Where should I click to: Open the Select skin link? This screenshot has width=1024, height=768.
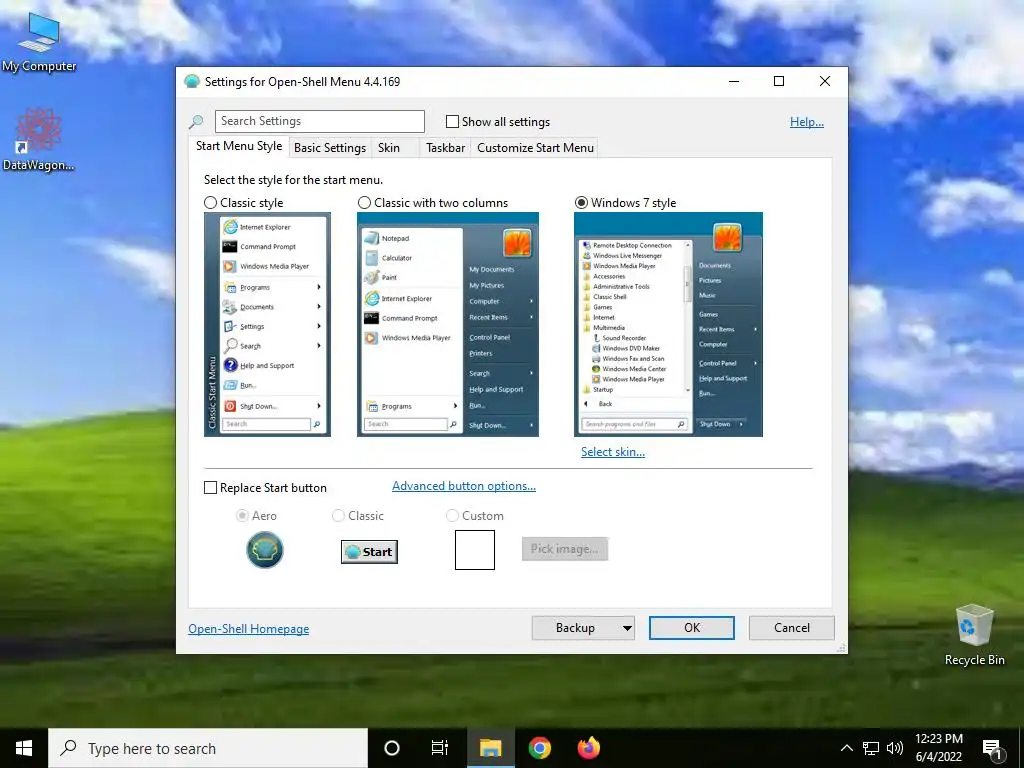click(x=613, y=452)
